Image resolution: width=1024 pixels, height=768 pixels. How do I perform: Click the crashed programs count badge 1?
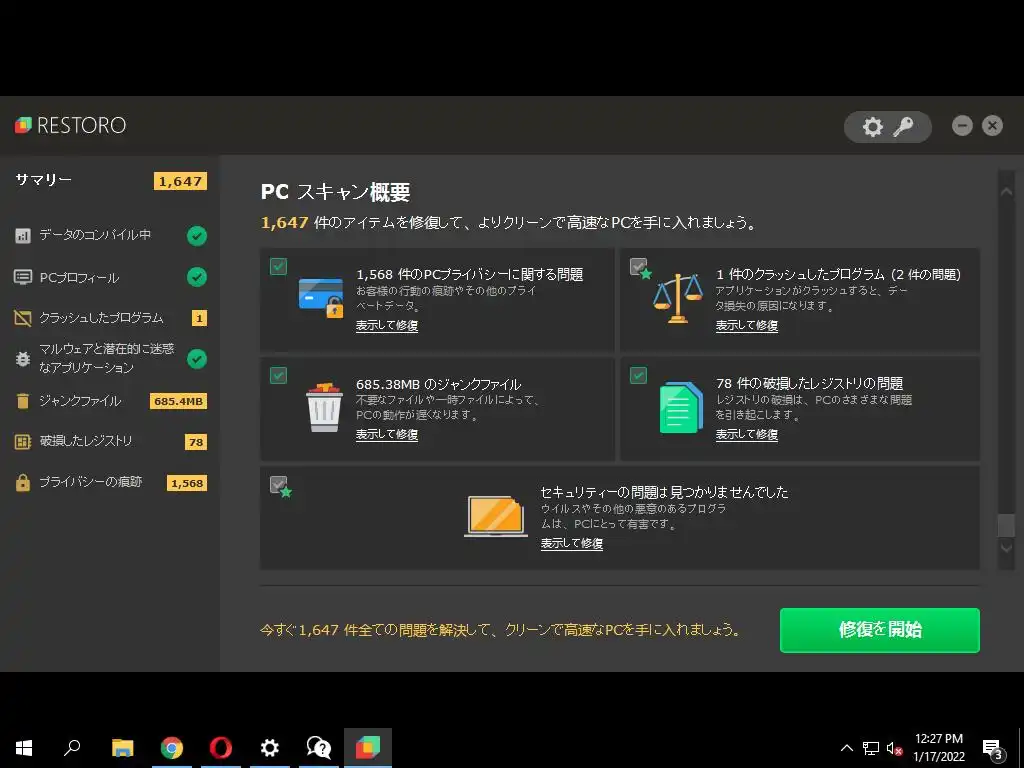[199, 318]
